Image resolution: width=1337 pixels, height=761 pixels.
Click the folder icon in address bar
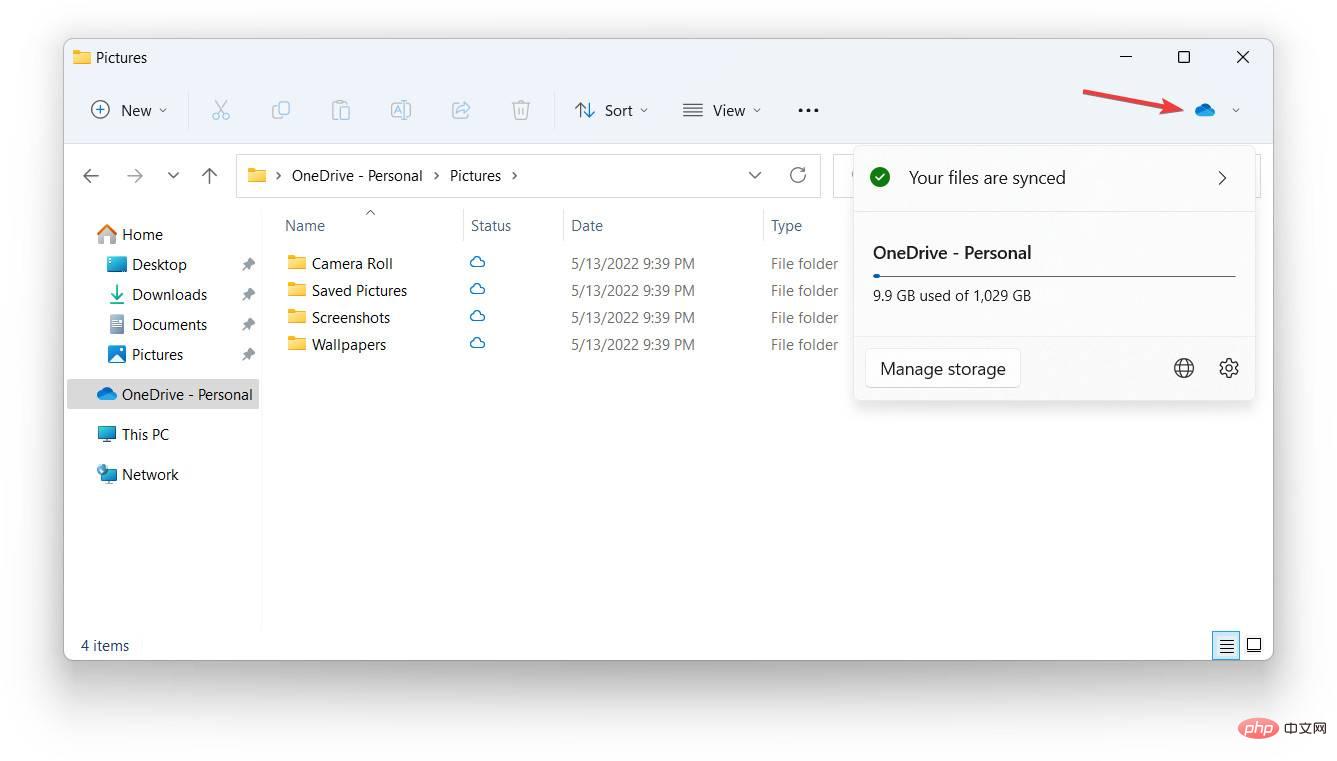coord(257,175)
